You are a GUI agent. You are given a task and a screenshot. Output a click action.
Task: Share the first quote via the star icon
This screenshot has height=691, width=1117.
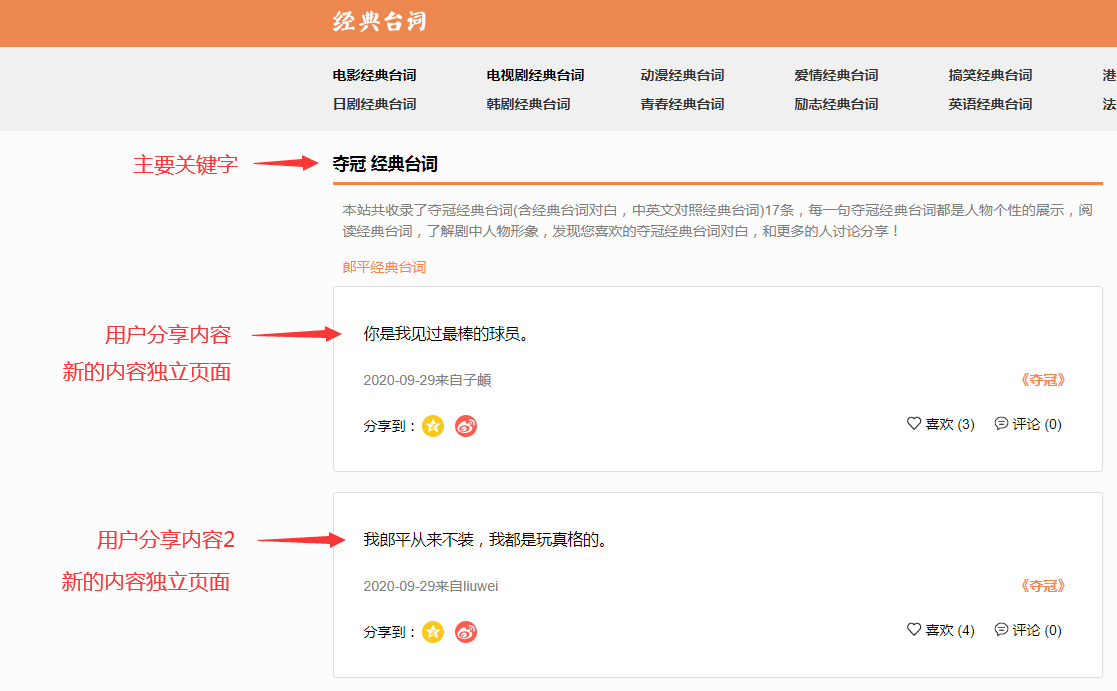point(432,425)
